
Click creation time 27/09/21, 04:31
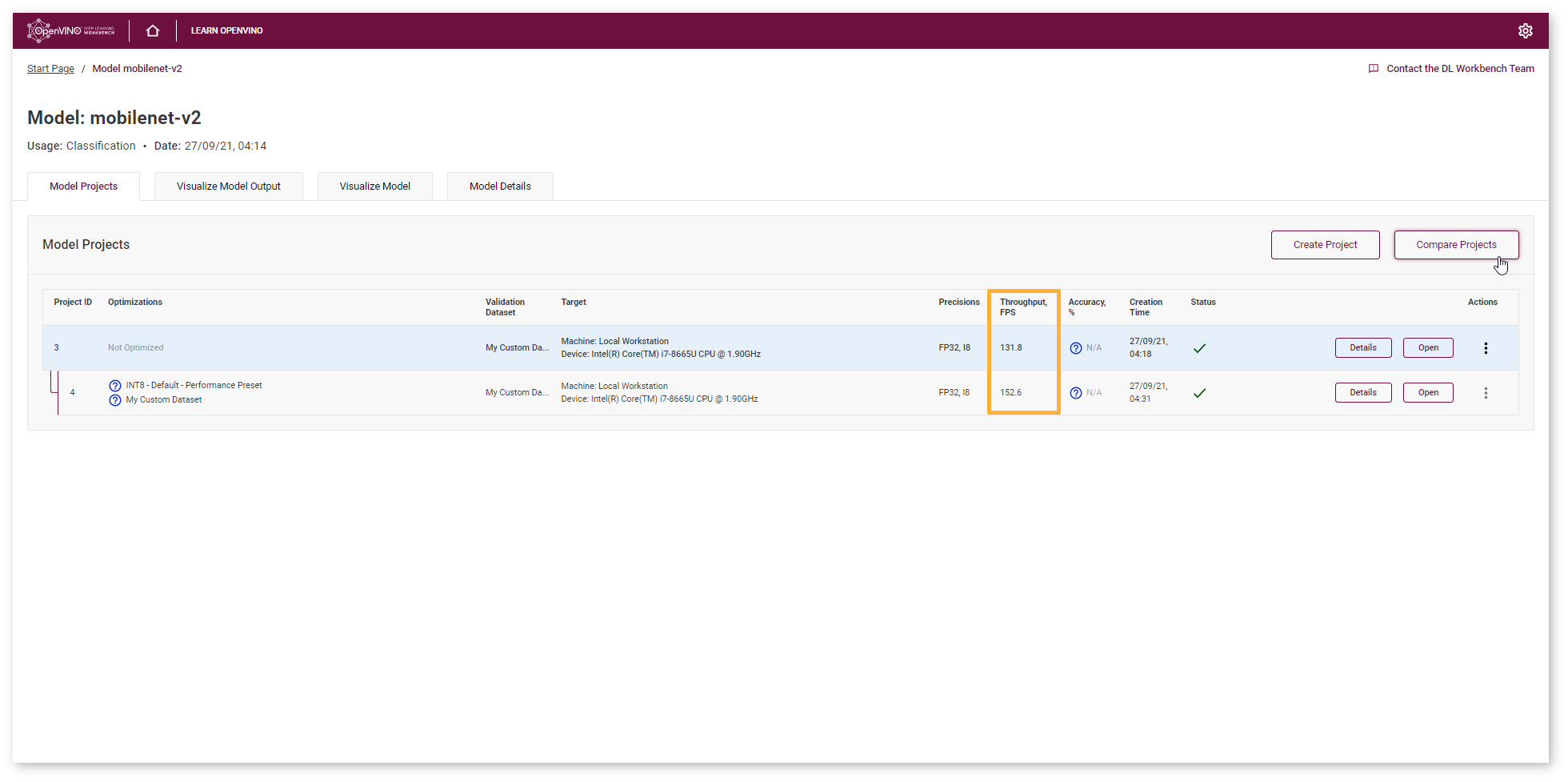point(1149,393)
